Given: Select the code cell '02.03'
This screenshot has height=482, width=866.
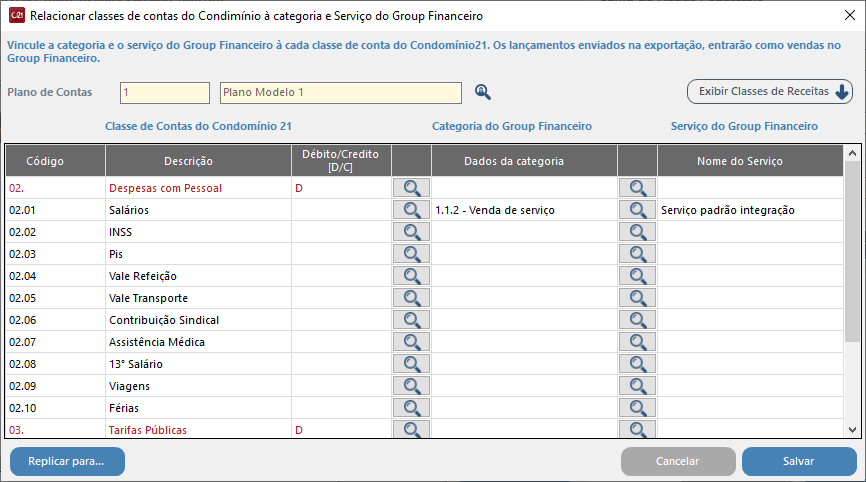Looking at the screenshot, I should pos(55,254).
